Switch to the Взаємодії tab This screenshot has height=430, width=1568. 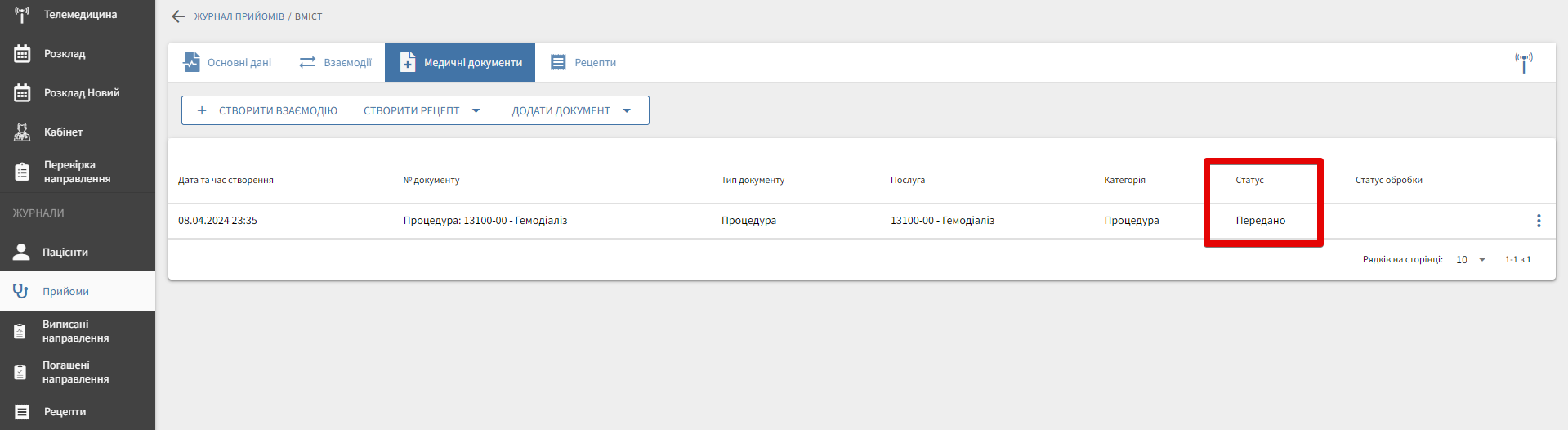pyautogui.click(x=336, y=63)
